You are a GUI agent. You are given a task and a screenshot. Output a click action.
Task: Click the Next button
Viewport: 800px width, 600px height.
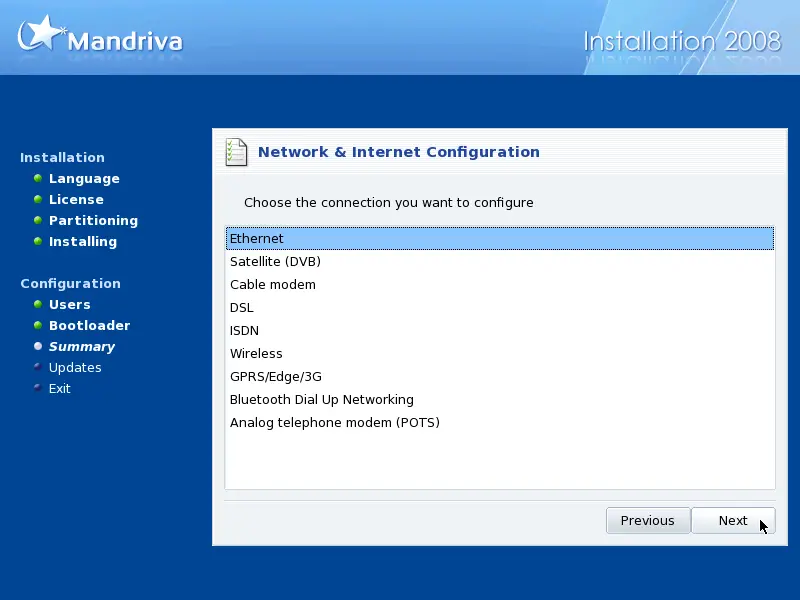(733, 520)
